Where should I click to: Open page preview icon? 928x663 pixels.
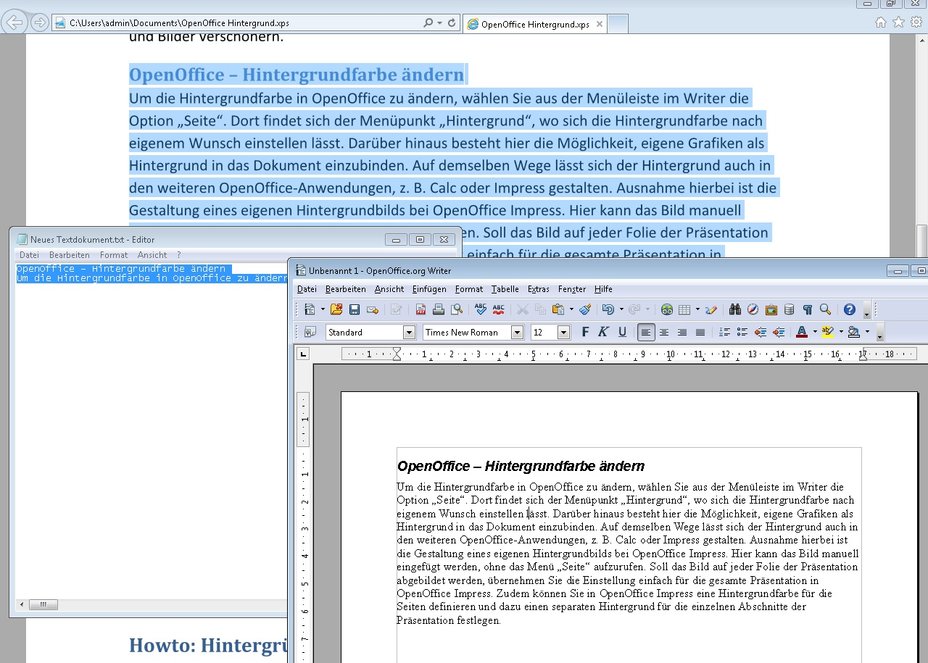click(456, 309)
